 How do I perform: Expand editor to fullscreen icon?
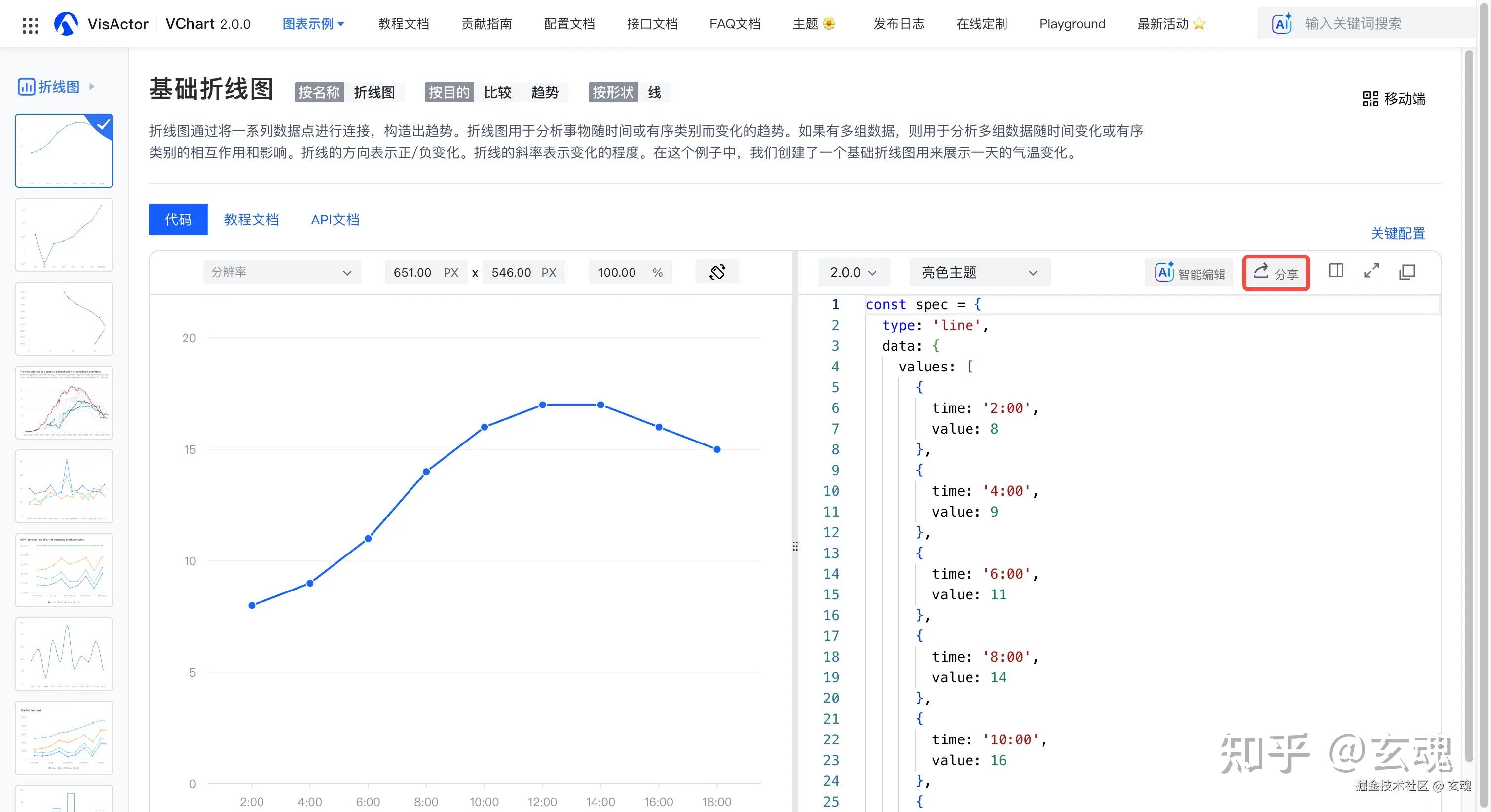click(x=1371, y=271)
